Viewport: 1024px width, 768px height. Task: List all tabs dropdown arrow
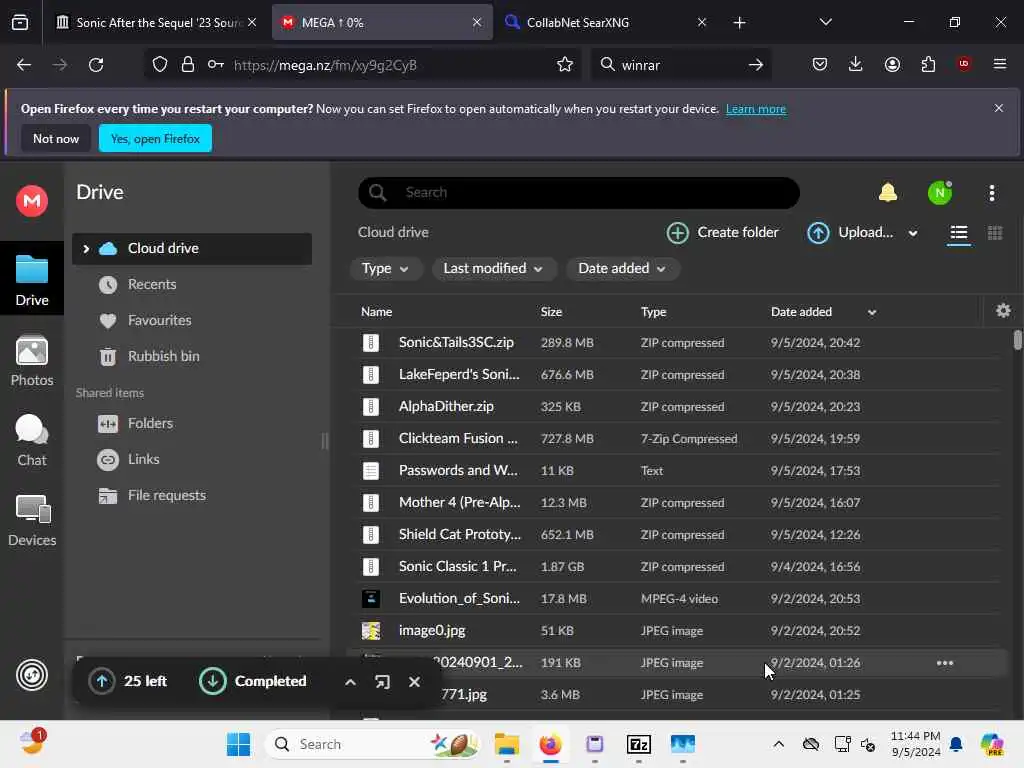point(825,22)
